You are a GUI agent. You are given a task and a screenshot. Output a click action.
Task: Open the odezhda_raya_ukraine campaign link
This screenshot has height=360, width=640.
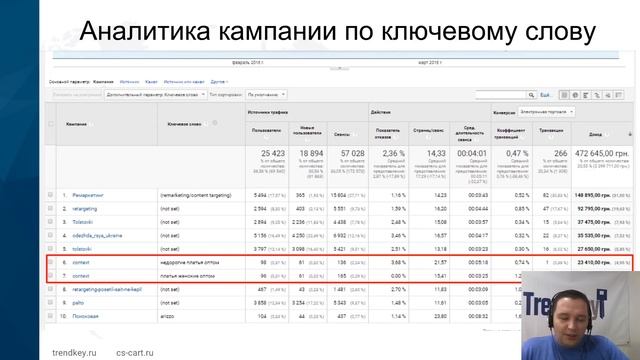[x=97, y=236]
